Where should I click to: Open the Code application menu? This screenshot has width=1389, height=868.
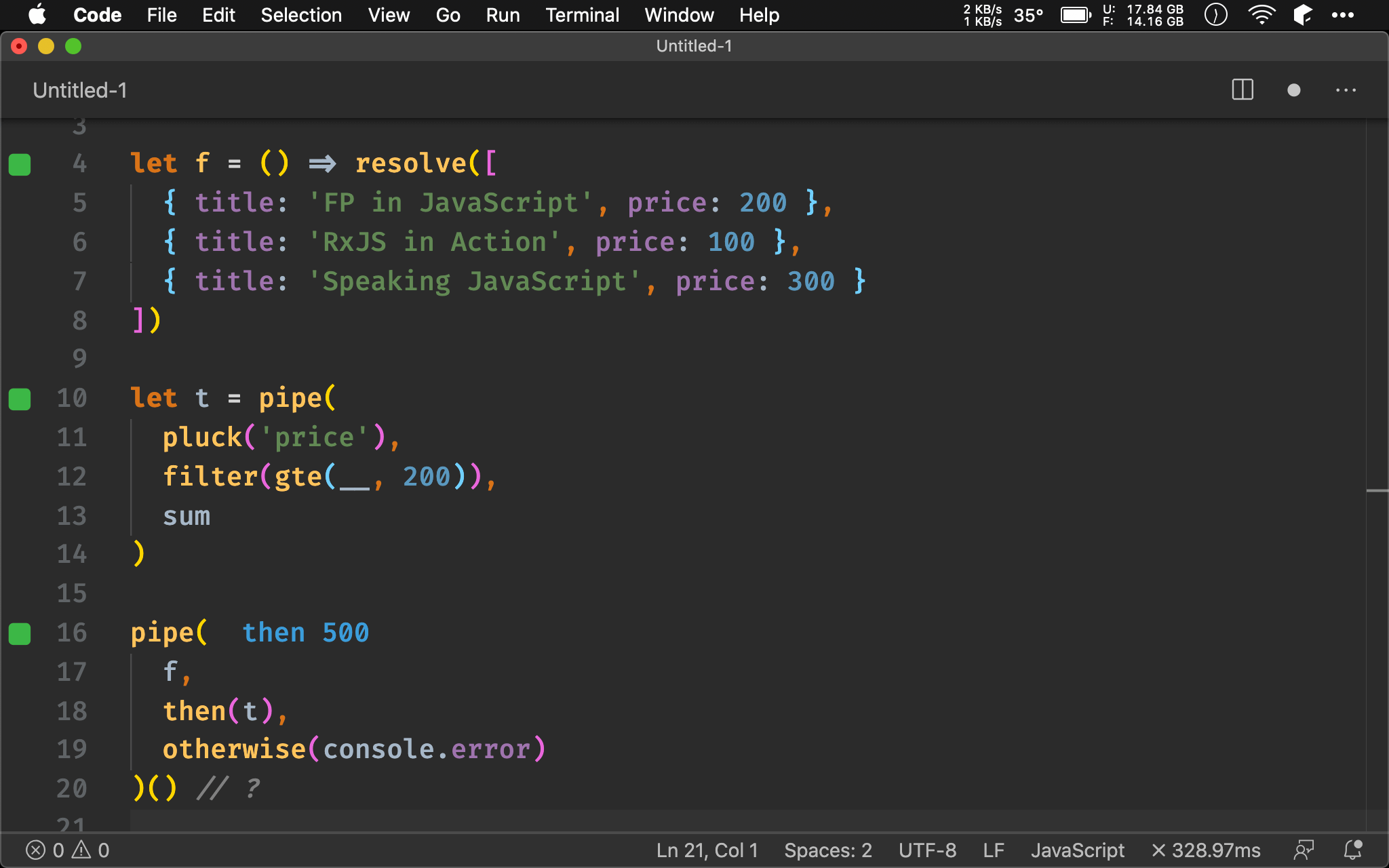pyautogui.click(x=97, y=15)
